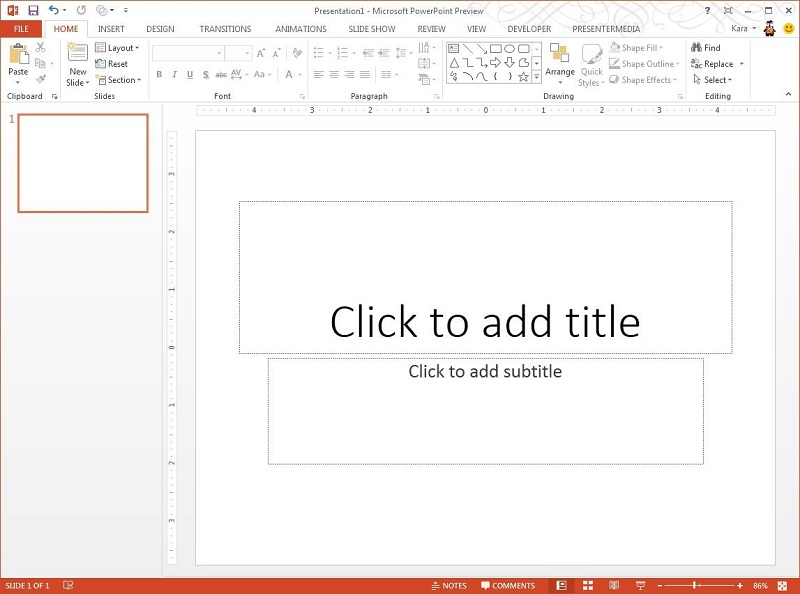
Task: Toggle Normal view button in status bar
Action: click(x=561, y=585)
